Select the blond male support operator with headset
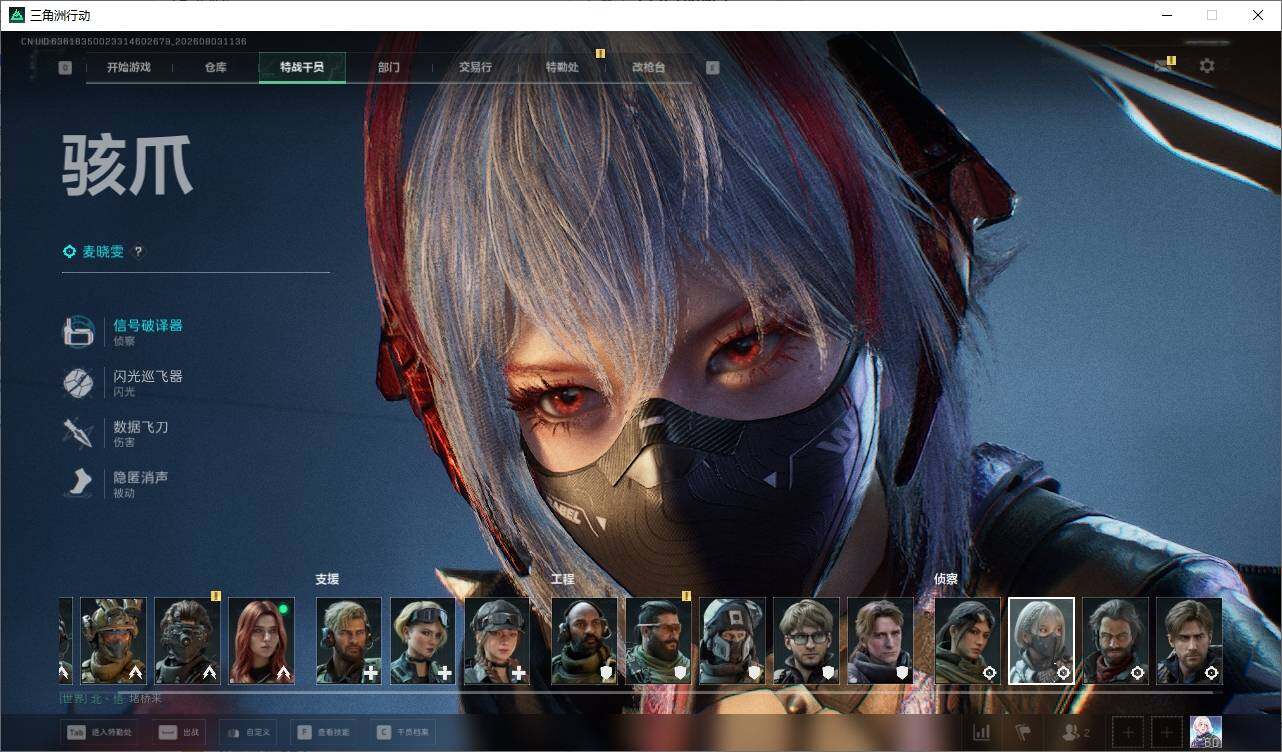The width and height of the screenshot is (1282, 752). pos(349,641)
